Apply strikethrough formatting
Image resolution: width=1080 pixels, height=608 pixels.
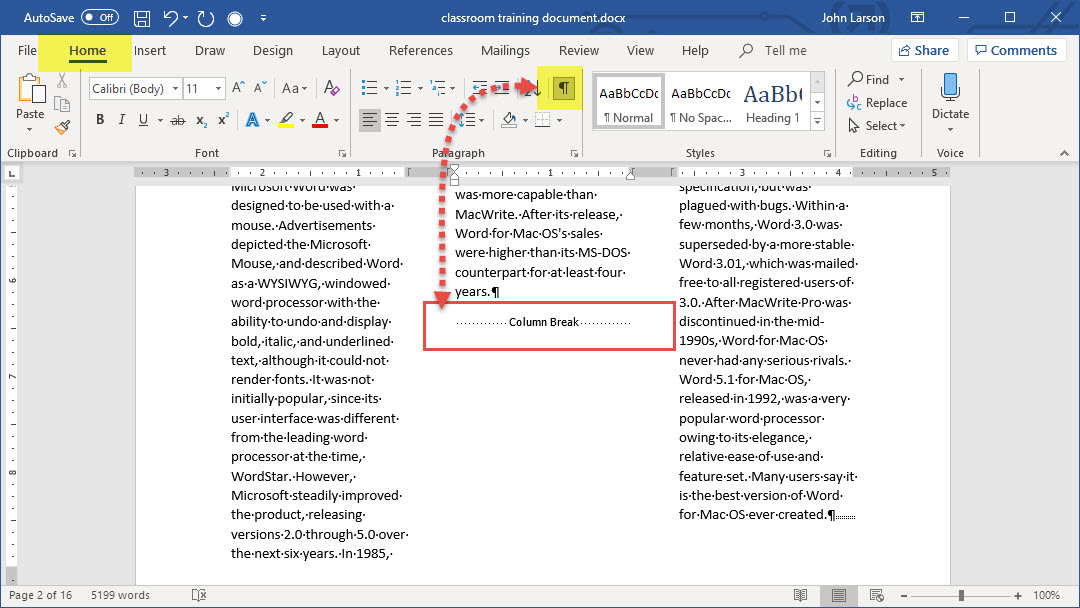(178, 121)
